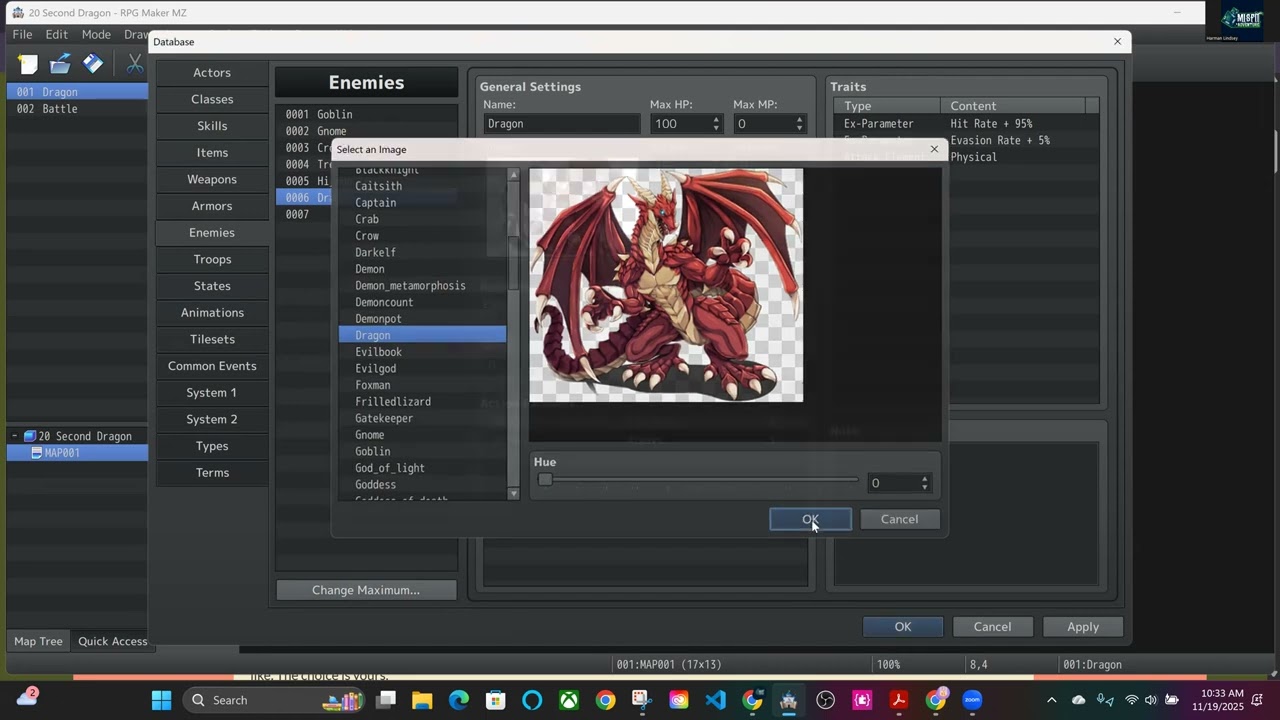
Task: Switch to the Troops database tab
Action: (x=212, y=259)
